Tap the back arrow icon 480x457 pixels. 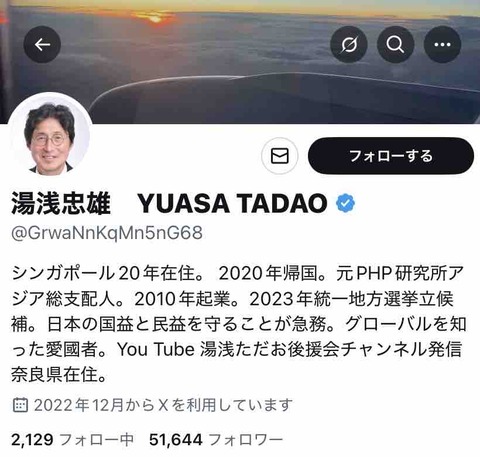[x=42, y=44]
